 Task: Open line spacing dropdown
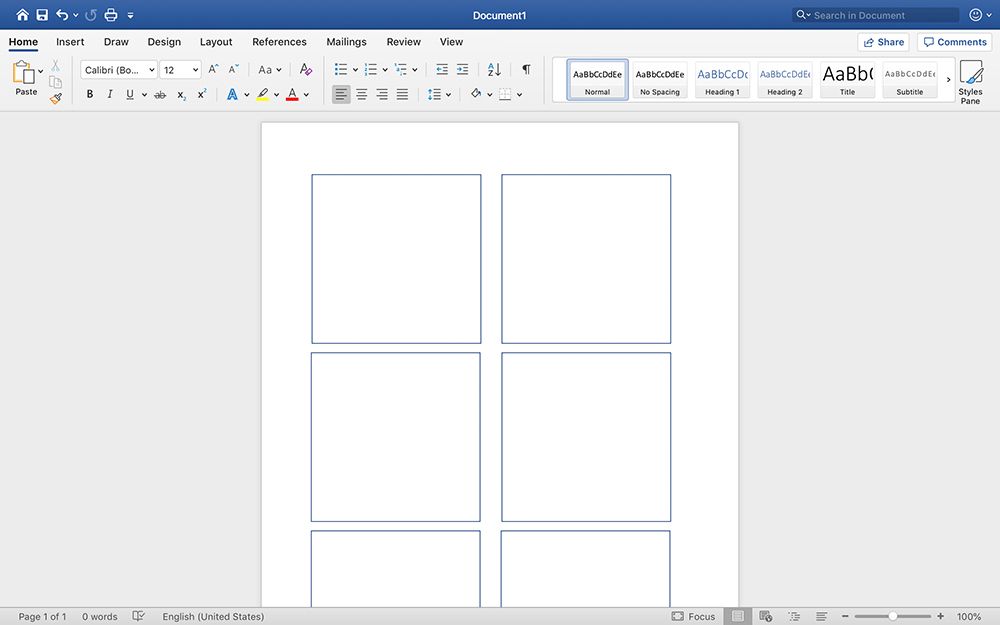[x=439, y=94]
